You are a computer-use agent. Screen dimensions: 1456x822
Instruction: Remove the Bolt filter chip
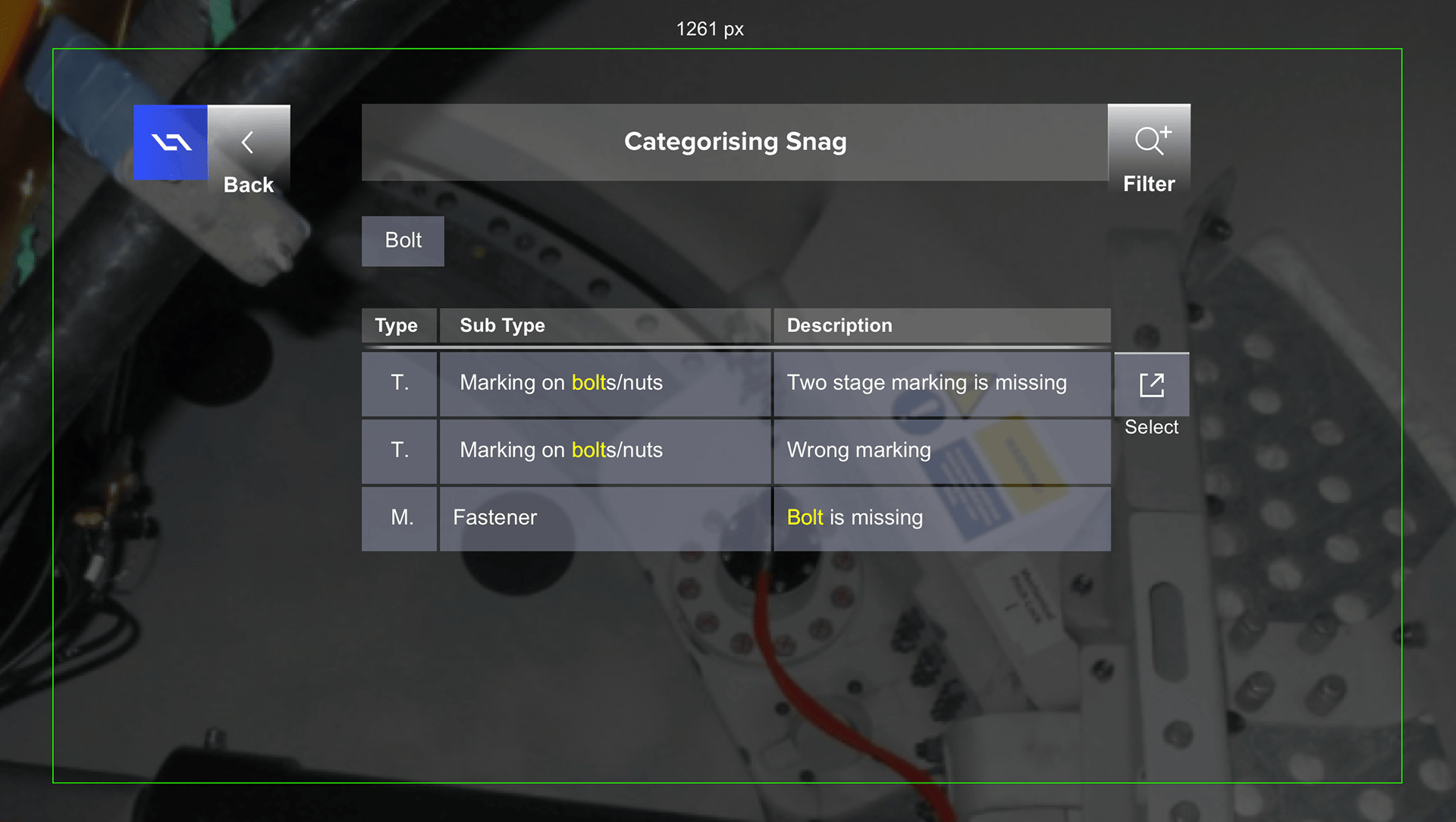click(x=403, y=241)
